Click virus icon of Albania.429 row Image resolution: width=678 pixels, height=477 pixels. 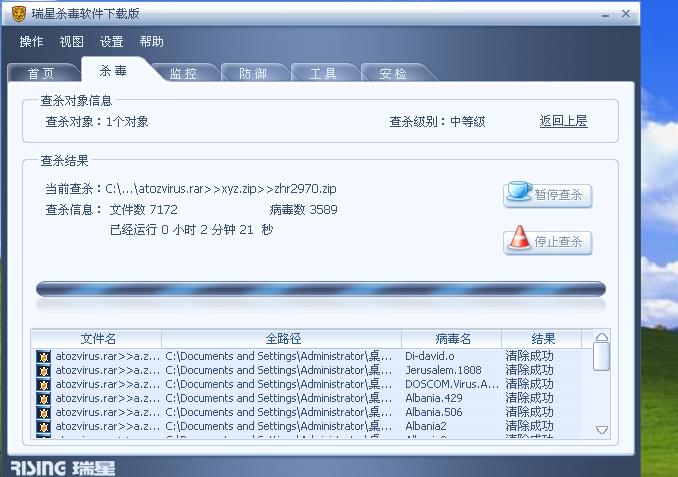[x=43, y=398]
